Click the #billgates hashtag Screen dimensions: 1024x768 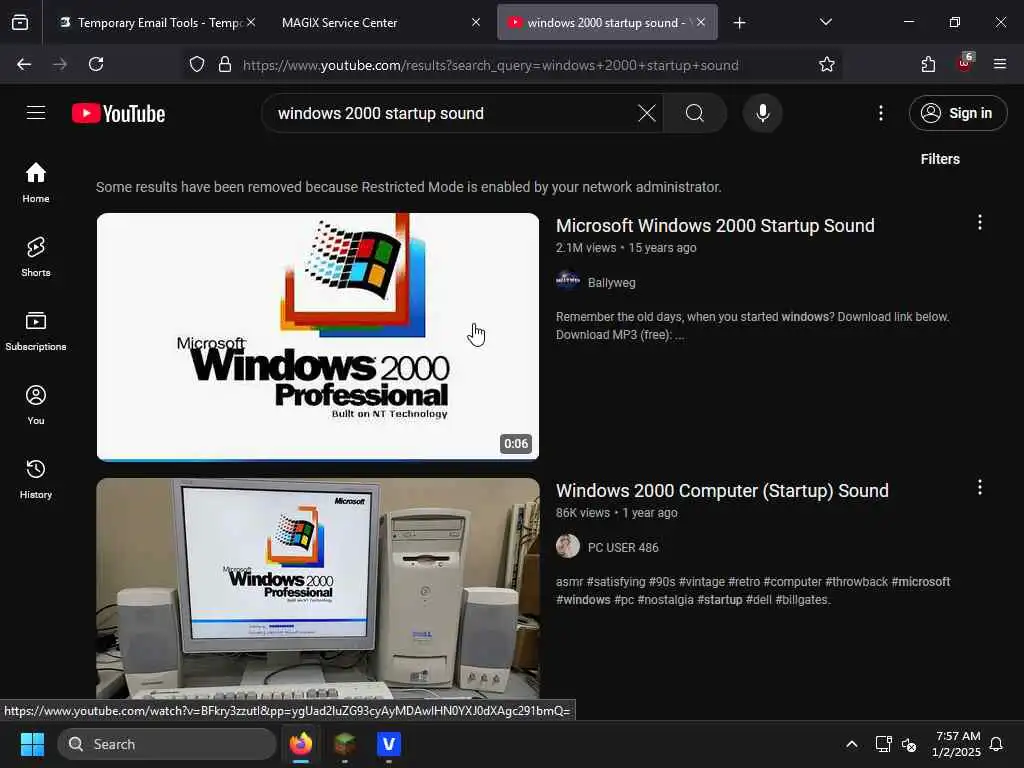803,600
